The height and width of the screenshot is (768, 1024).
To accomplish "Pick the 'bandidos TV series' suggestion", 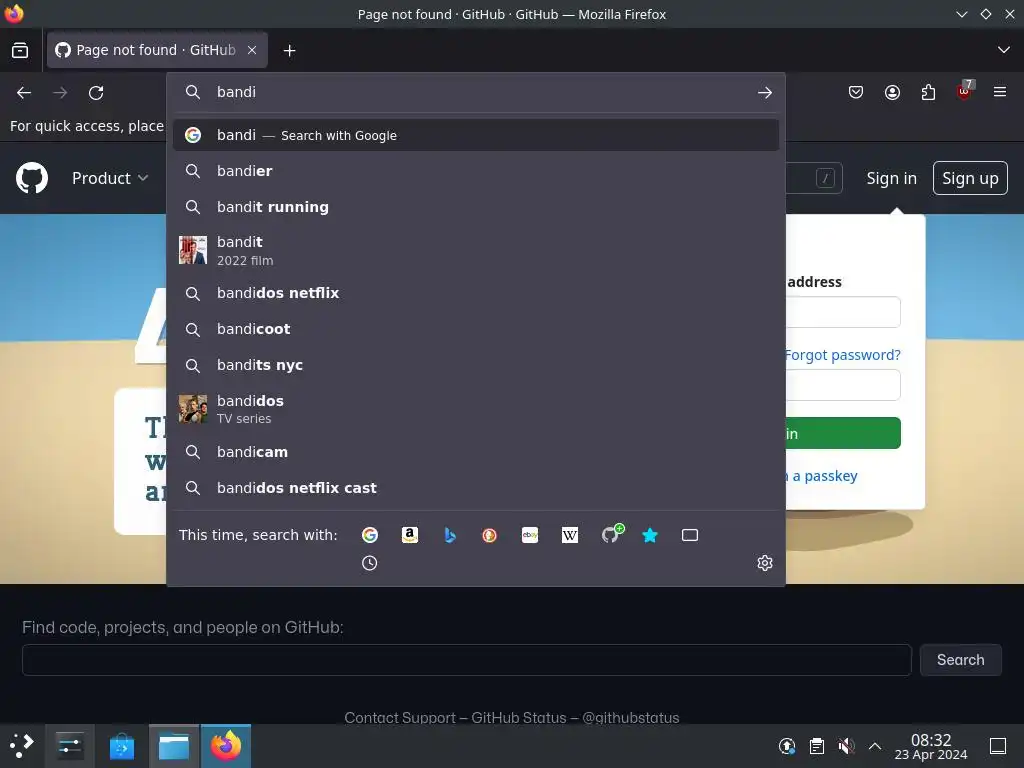I will point(475,409).
